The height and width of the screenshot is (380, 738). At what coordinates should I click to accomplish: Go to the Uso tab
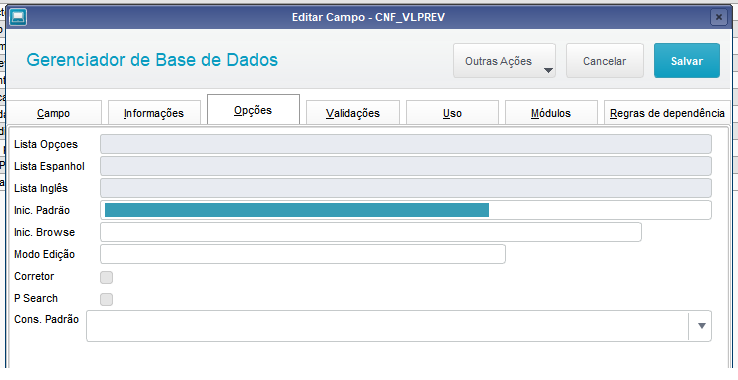click(452, 113)
